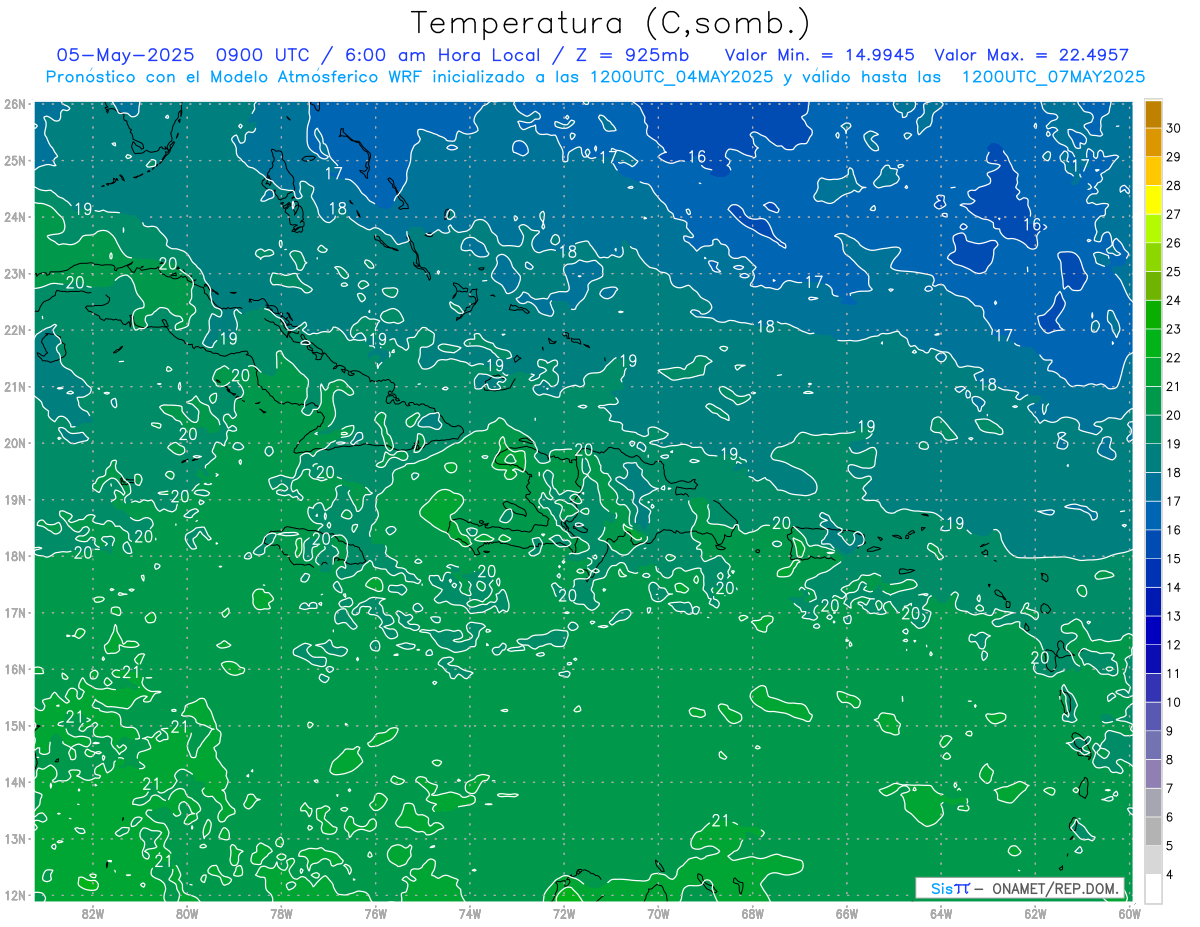Click the color scale label "12"
The image size is (1200, 927).
pyautogui.click(x=1174, y=645)
